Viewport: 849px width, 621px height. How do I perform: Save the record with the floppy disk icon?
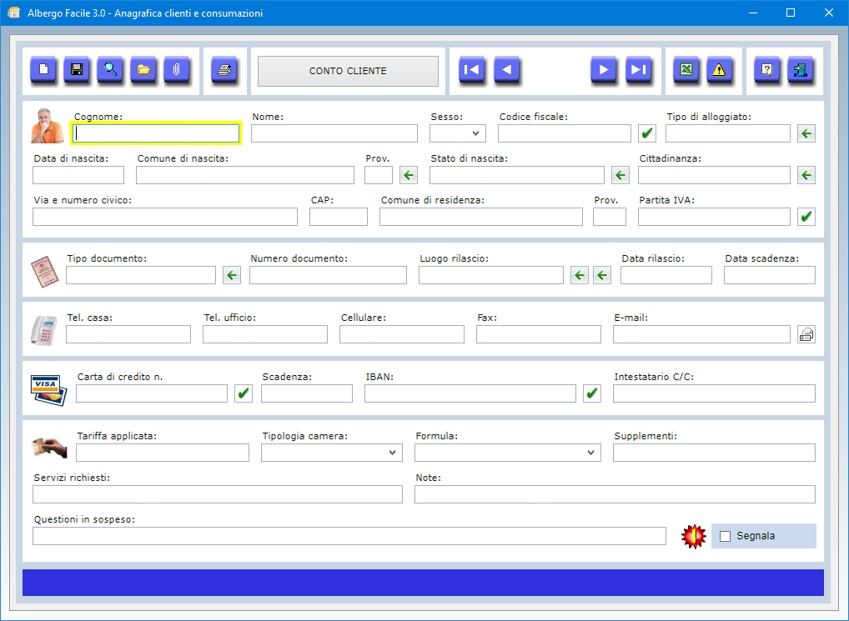click(x=76, y=70)
